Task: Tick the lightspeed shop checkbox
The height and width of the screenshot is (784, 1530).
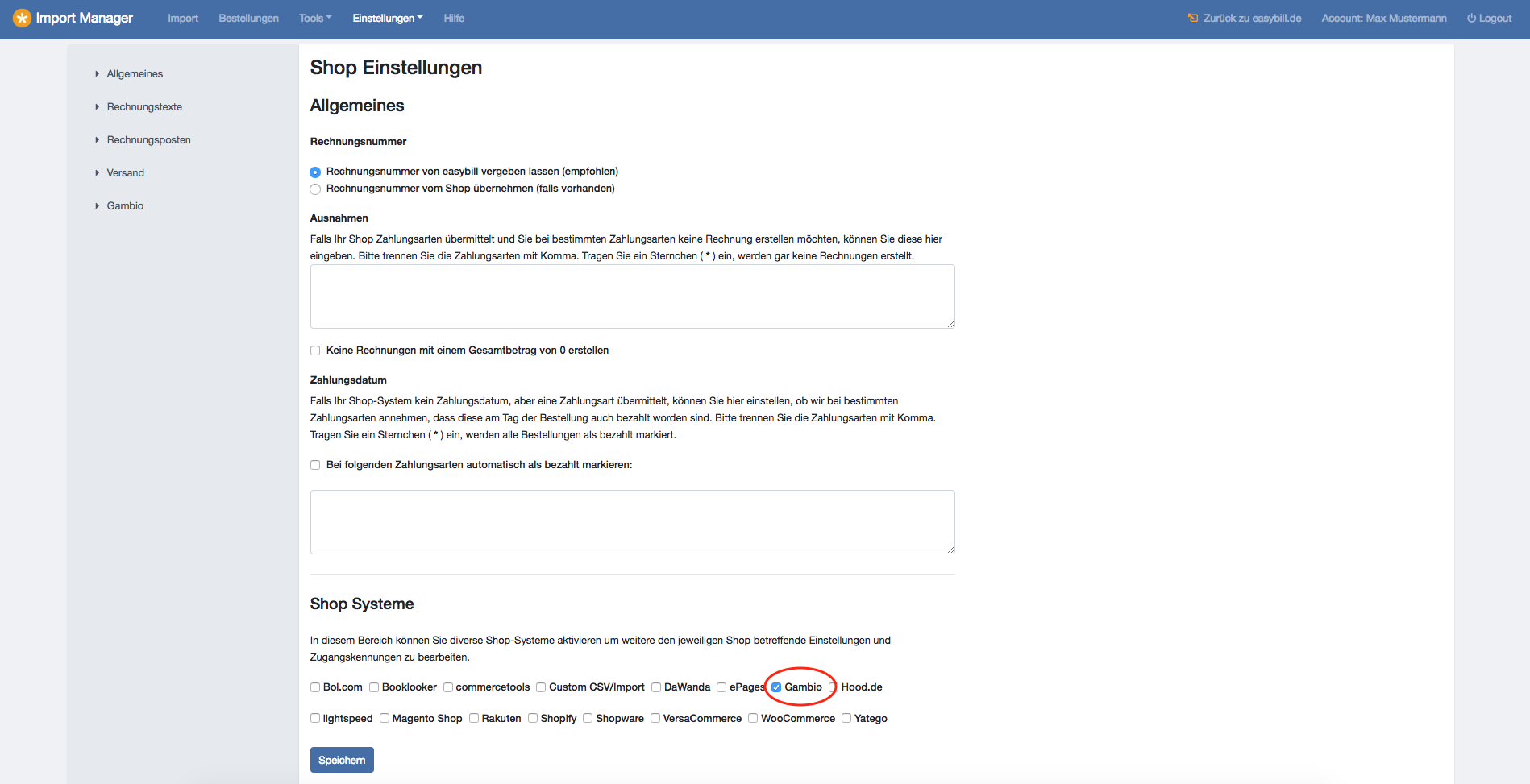Action: pos(315,718)
